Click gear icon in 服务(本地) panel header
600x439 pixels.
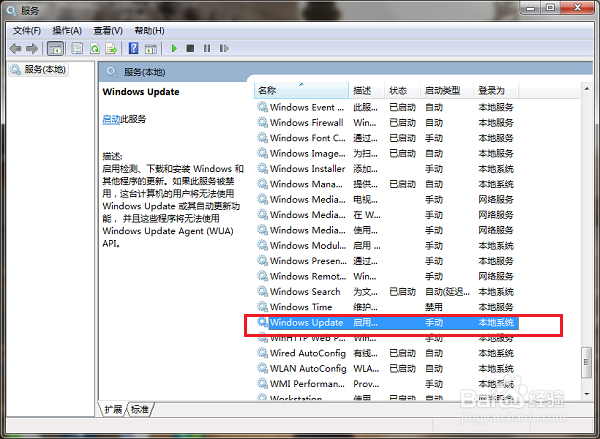(x=112, y=72)
